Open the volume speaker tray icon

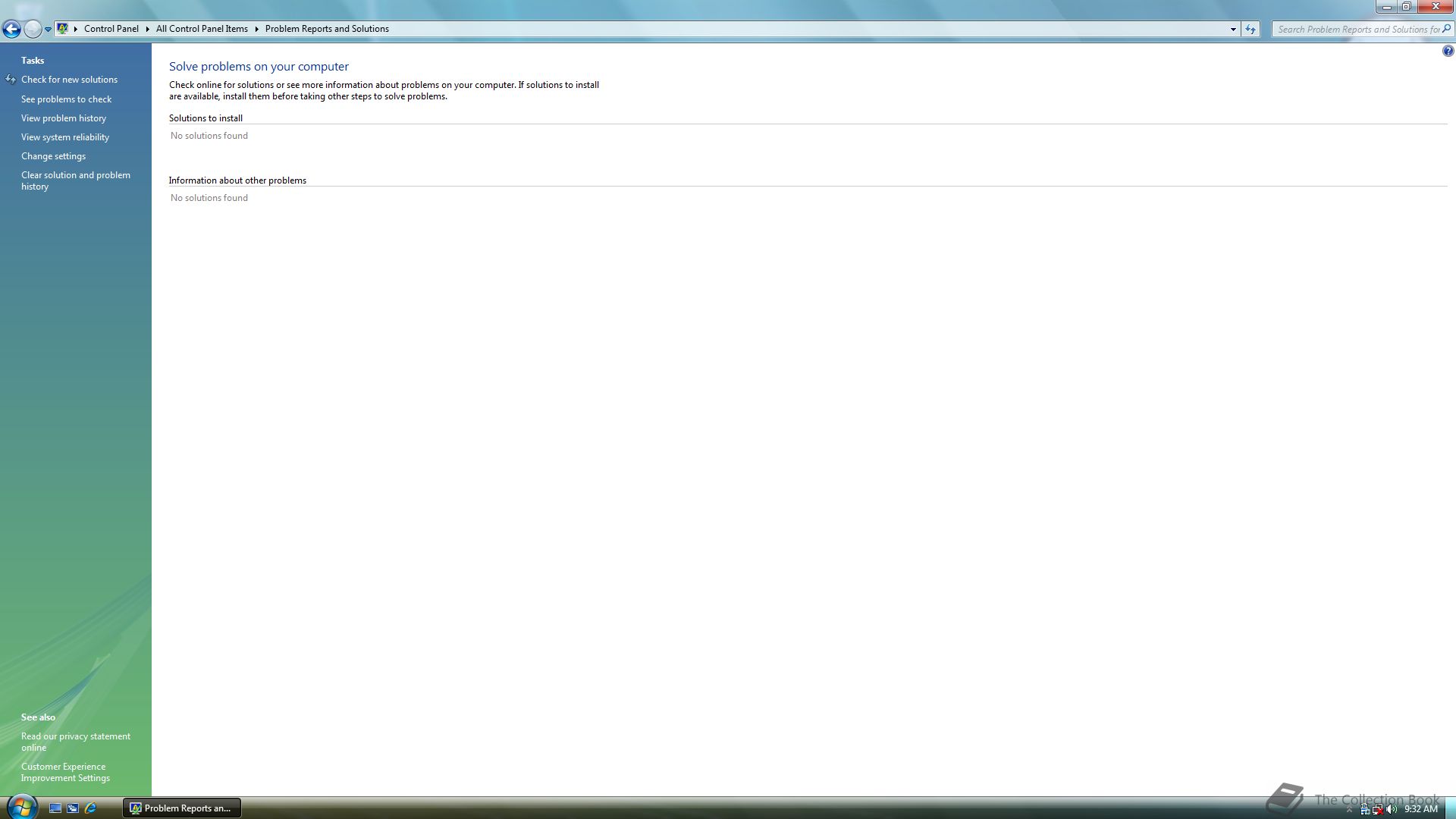(1391, 809)
